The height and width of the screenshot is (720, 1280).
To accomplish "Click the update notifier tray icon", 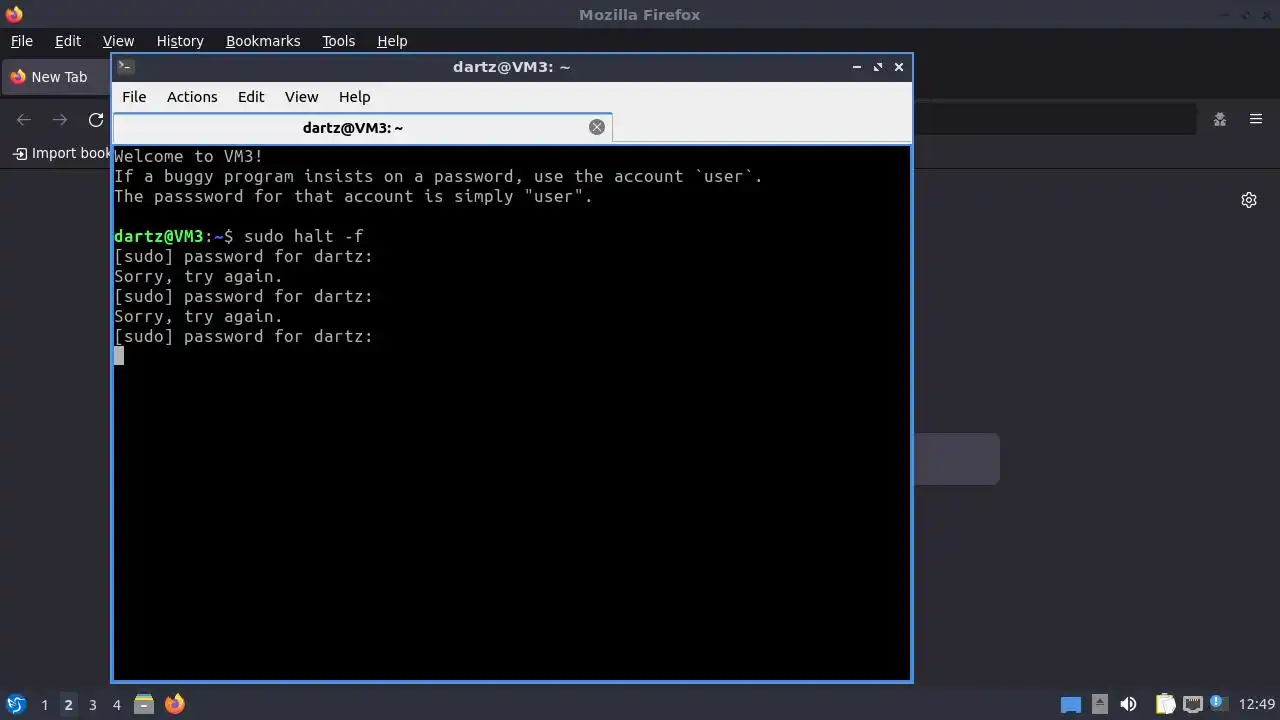I will click(1217, 702).
